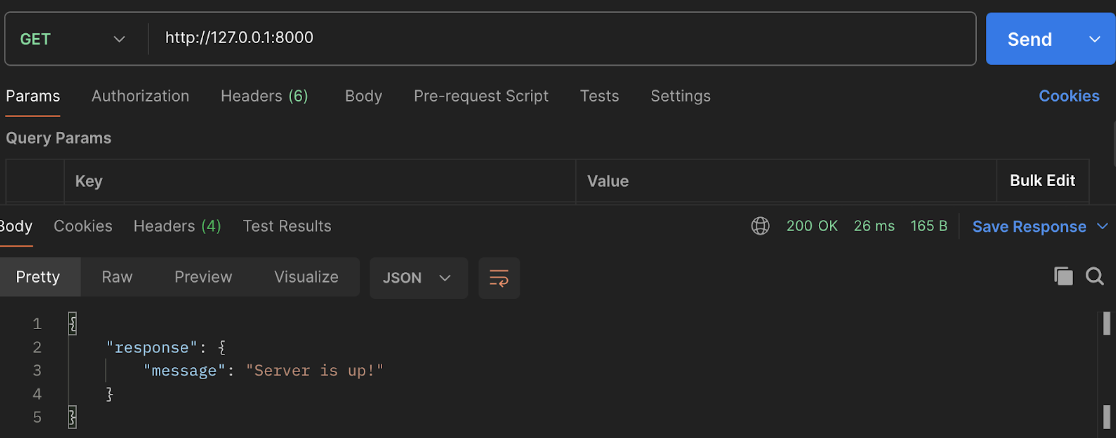Click the "response" key in JSON

click(x=152, y=348)
